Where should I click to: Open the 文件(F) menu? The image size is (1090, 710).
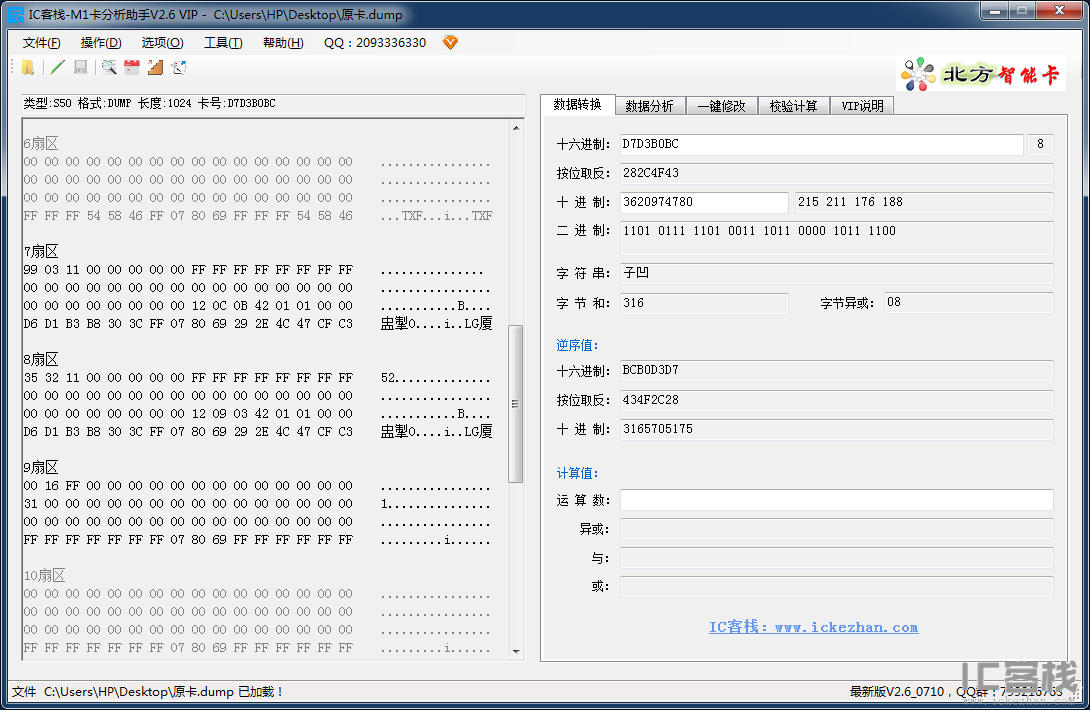tap(42, 43)
